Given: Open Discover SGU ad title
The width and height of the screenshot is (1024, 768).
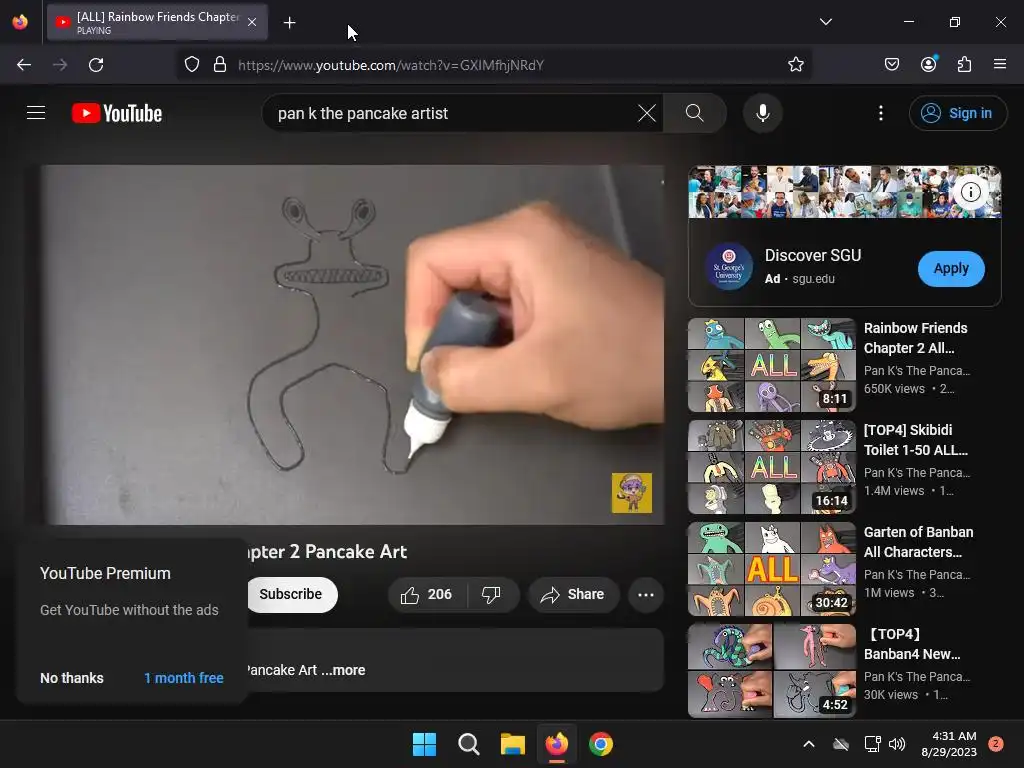Looking at the screenshot, I should pyautogui.click(x=812, y=255).
